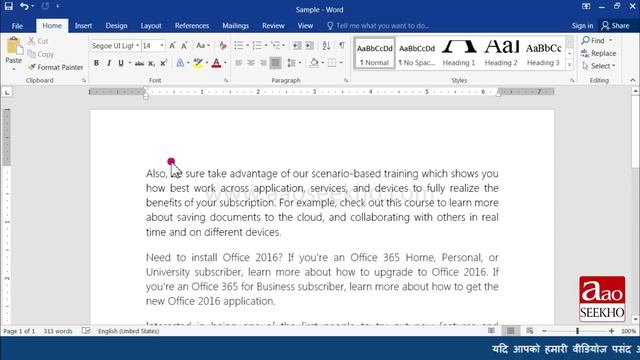
Task: Apply the Heading 1 style
Action: [x=459, y=53]
